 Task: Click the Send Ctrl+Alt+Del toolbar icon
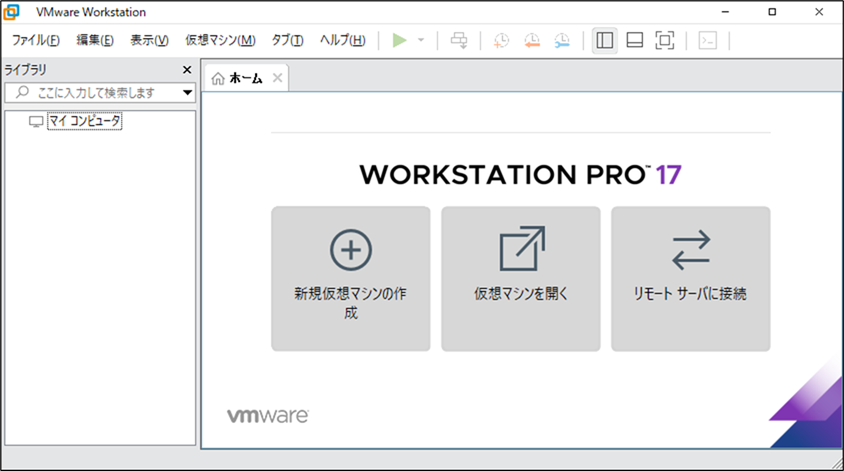[x=459, y=40]
